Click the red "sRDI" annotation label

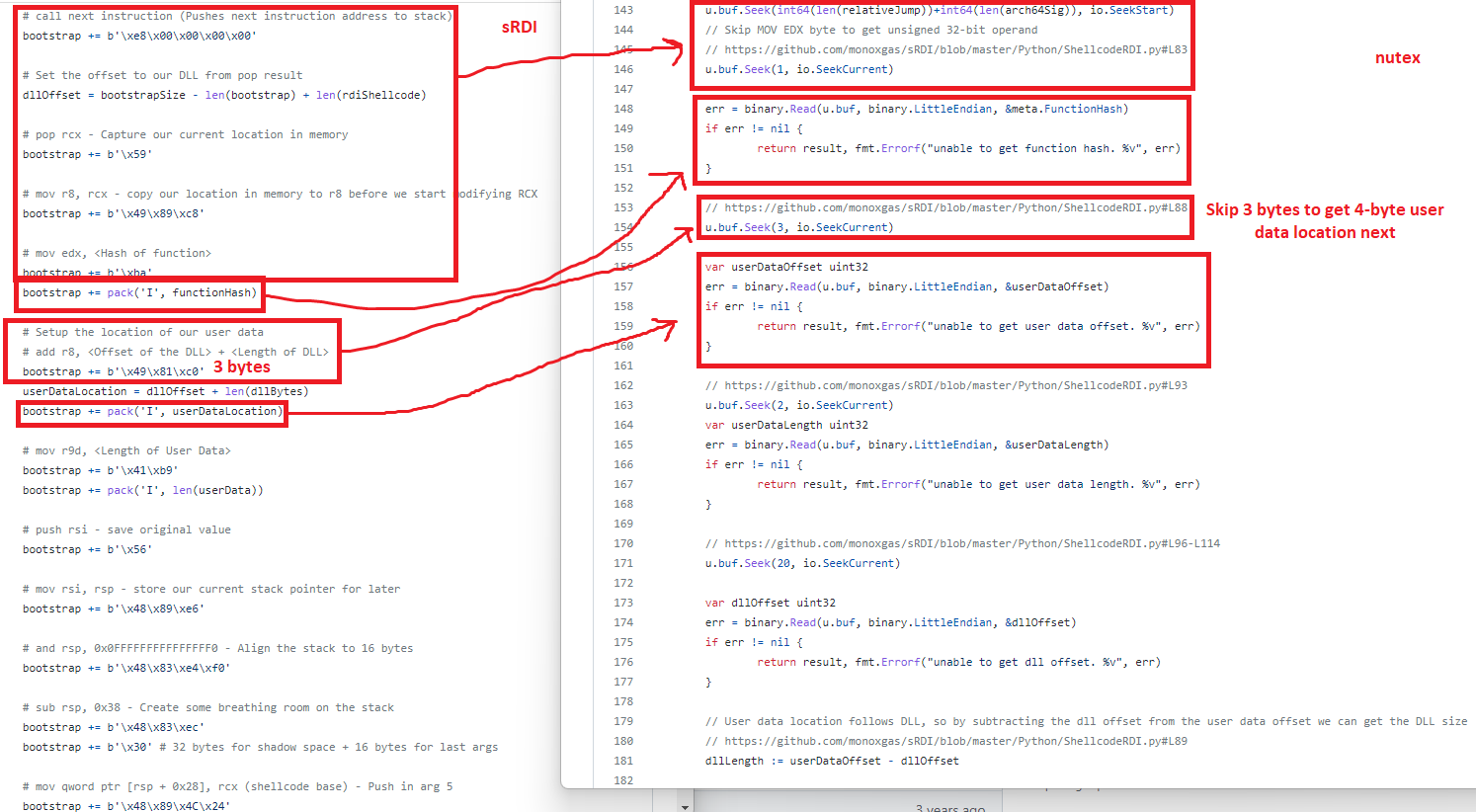click(519, 27)
